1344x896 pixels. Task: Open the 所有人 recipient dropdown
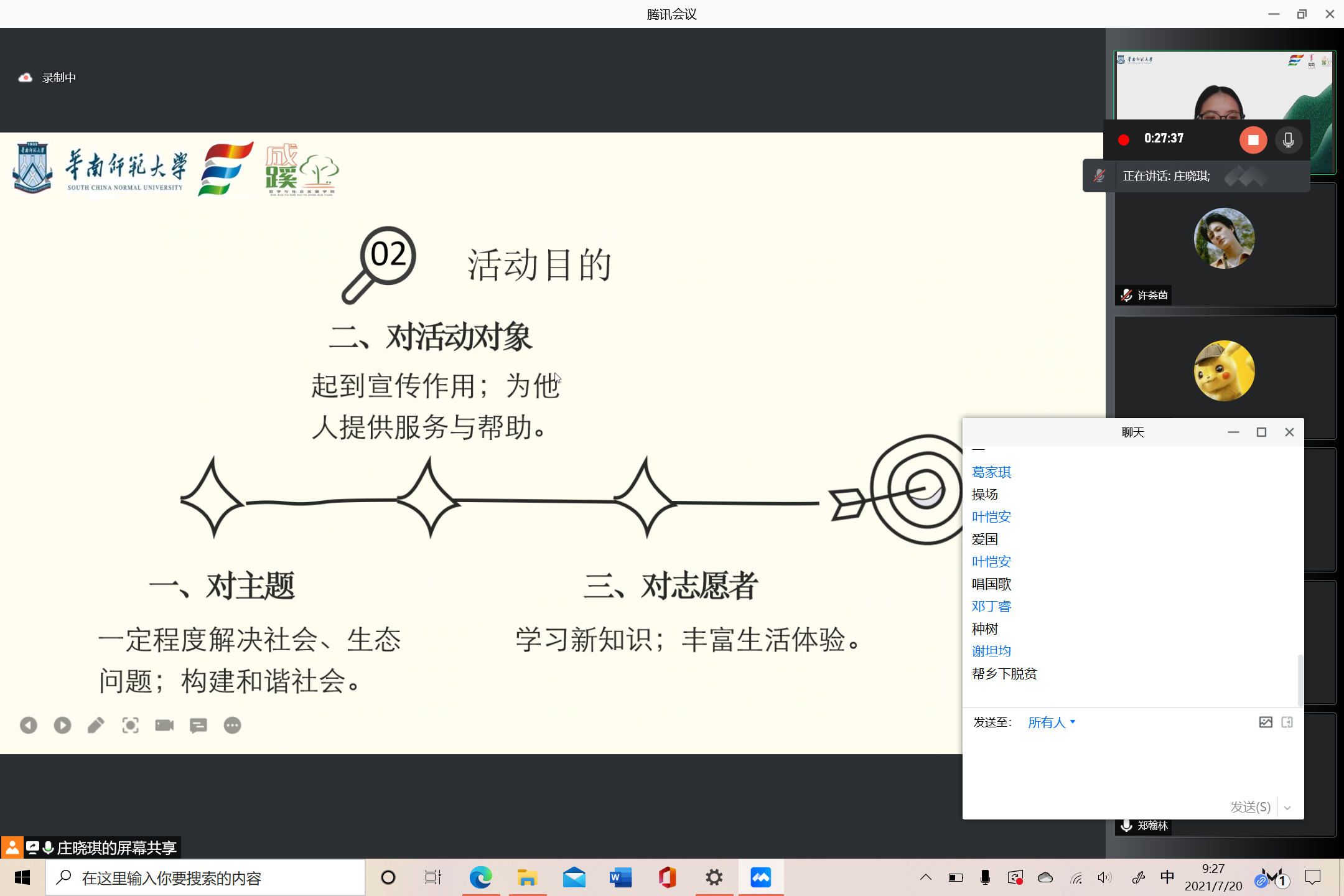(x=1052, y=722)
